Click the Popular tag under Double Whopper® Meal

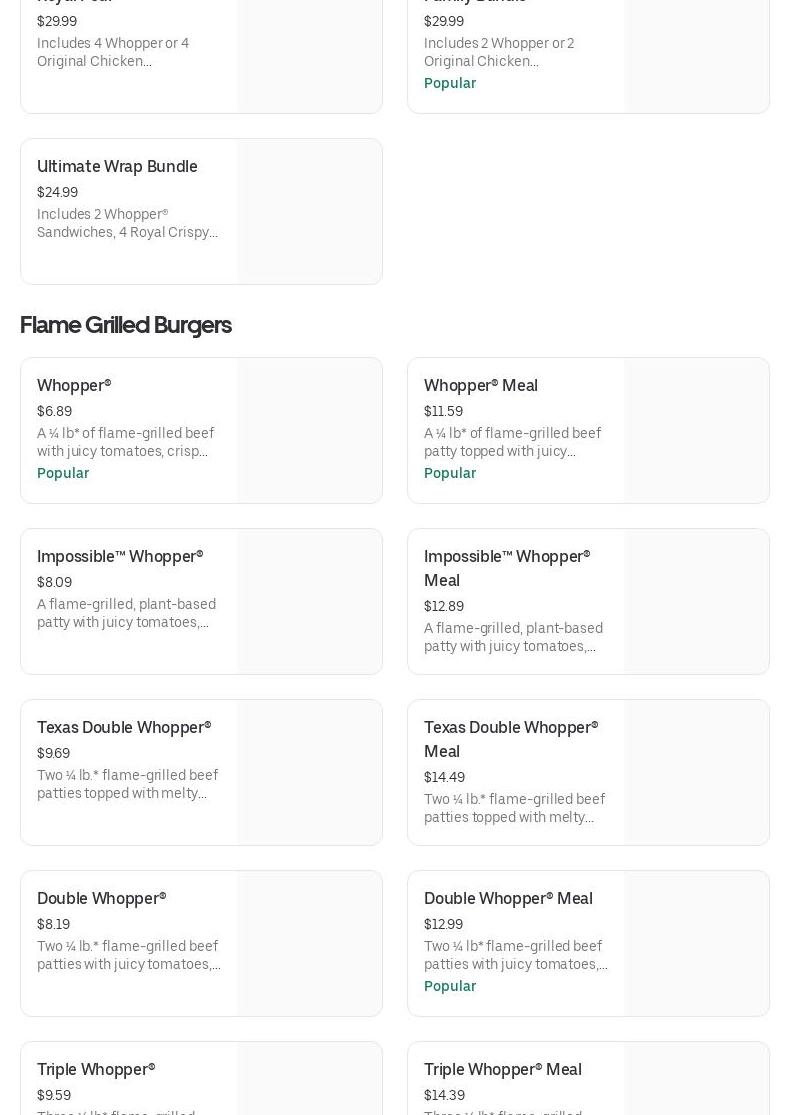coord(450,986)
